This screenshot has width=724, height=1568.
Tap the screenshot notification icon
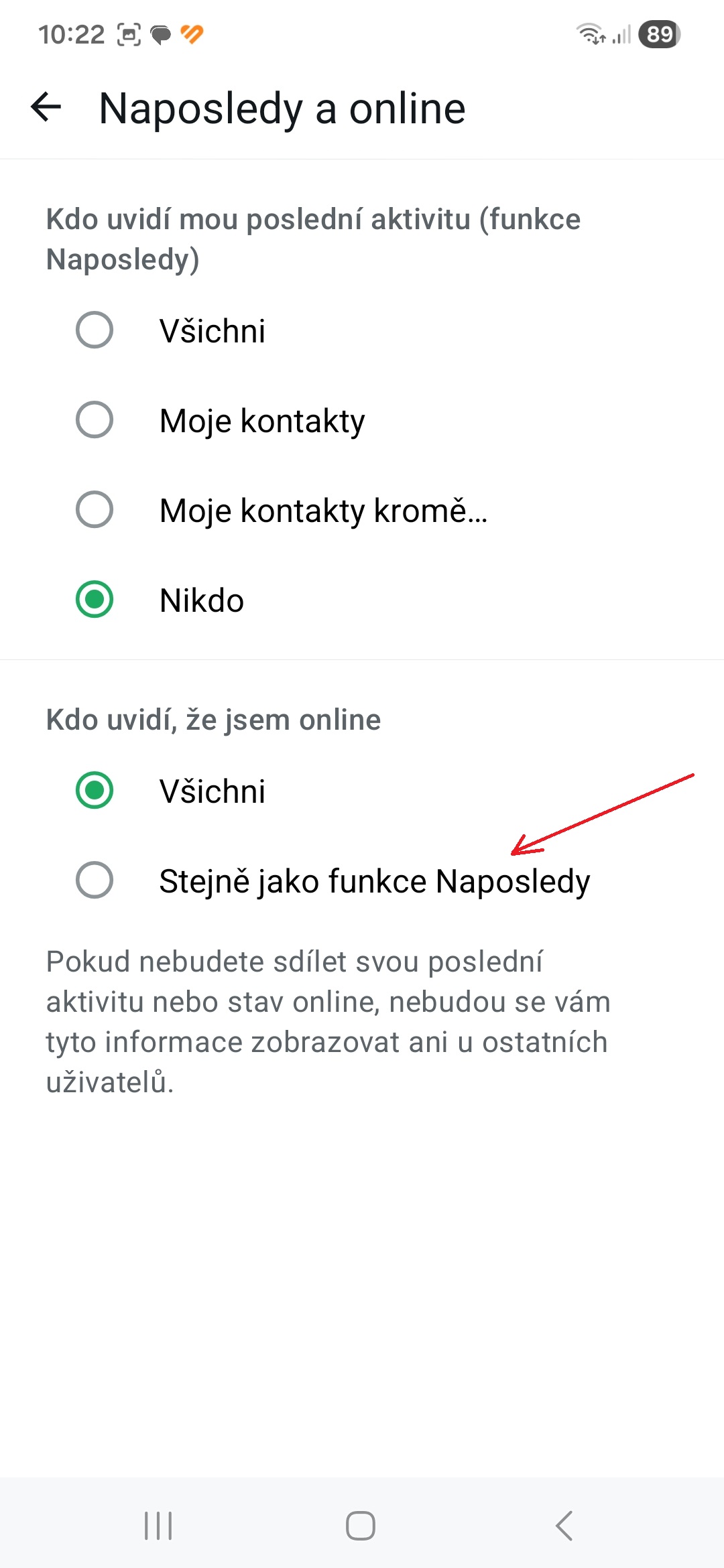click(129, 34)
